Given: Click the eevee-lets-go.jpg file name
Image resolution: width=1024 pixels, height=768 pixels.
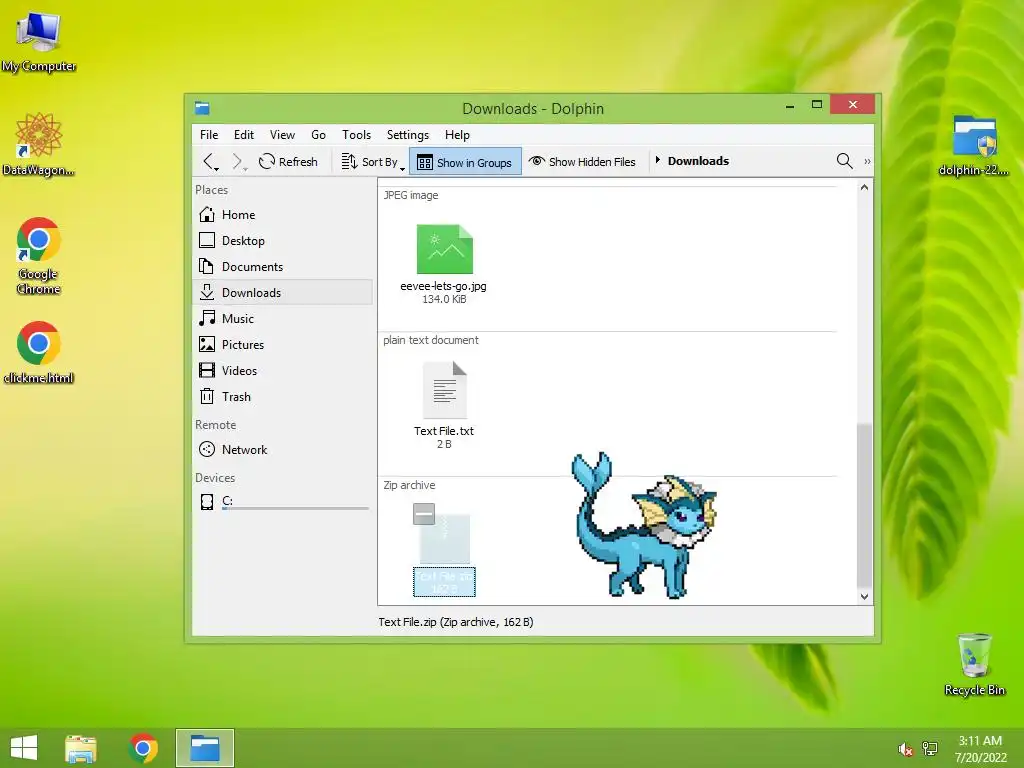Looking at the screenshot, I should click(443, 286).
